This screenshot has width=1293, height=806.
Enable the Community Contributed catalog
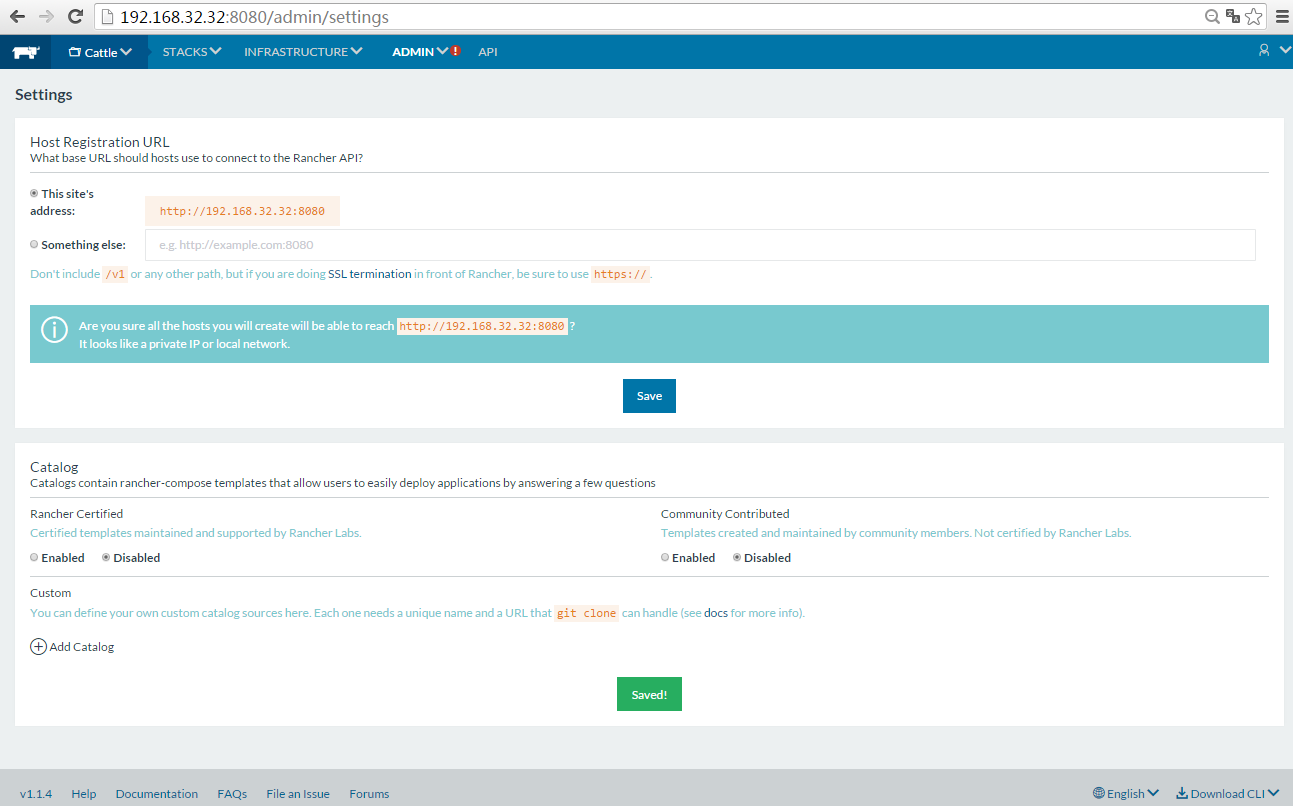click(665, 558)
